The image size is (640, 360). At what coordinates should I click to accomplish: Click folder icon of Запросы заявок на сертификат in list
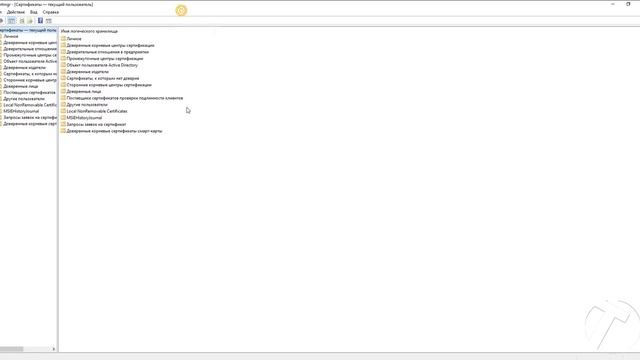[63, 124]
